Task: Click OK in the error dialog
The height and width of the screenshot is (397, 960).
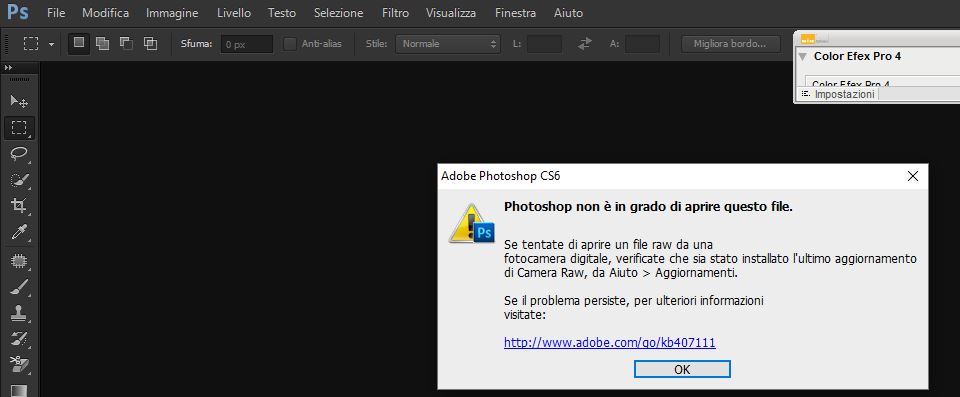Action: (682, 369)
